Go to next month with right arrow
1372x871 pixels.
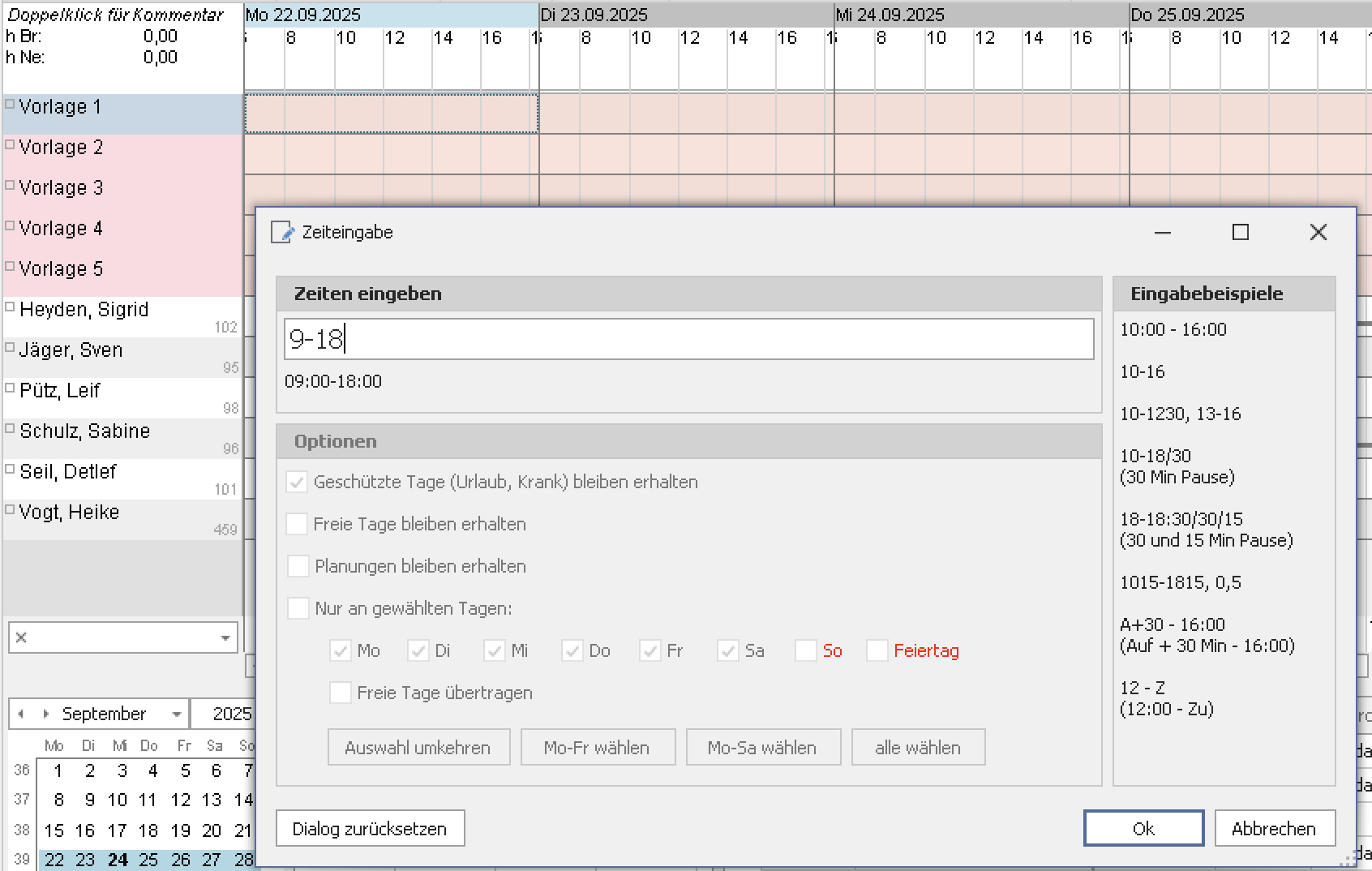(x=45, y=714)
